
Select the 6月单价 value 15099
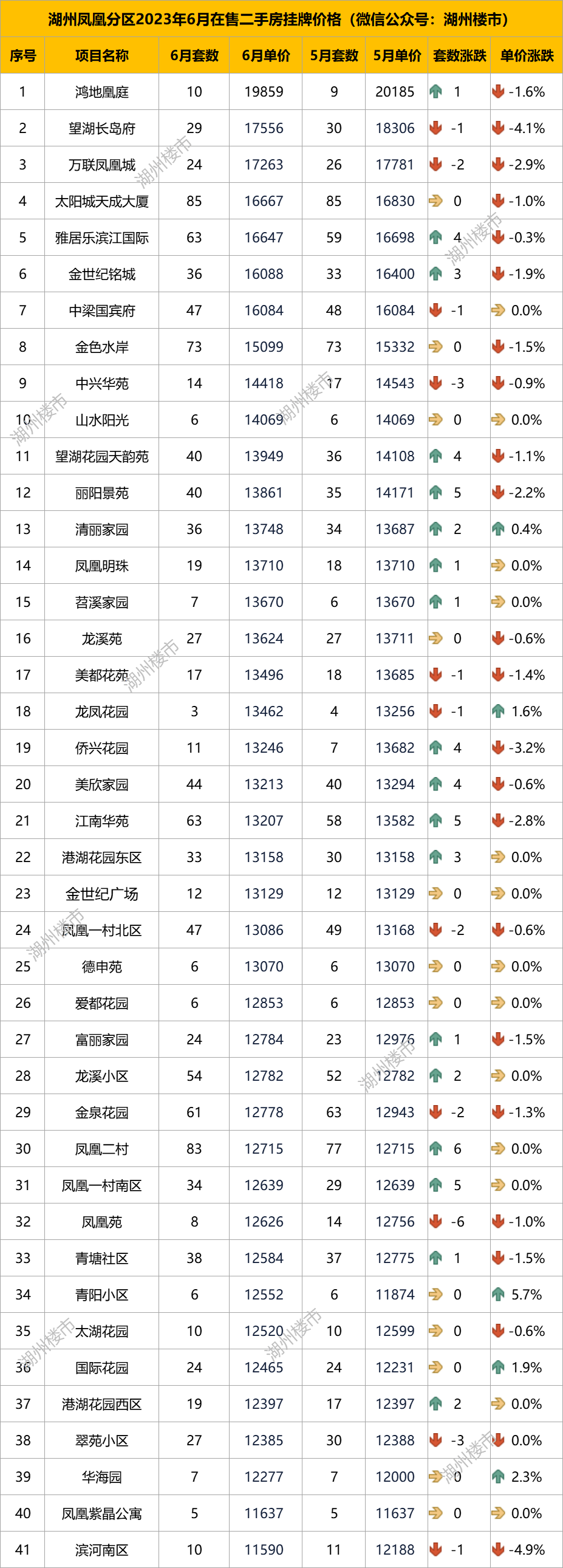pyautogui.click(x=264, y=347)
